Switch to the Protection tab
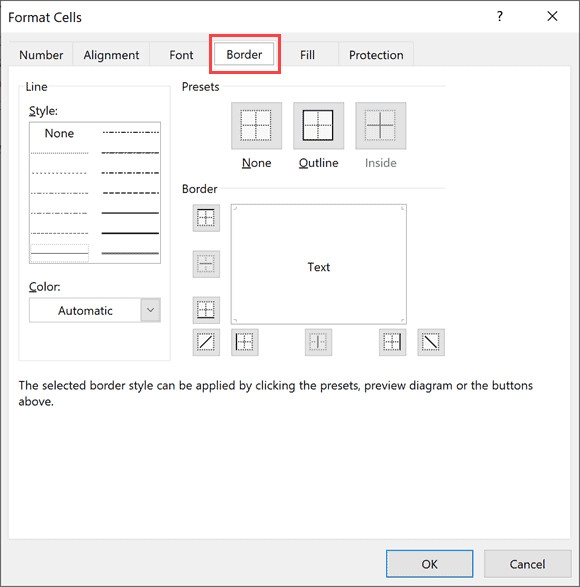This screenshot has height=587, width=580. (376, 55)
